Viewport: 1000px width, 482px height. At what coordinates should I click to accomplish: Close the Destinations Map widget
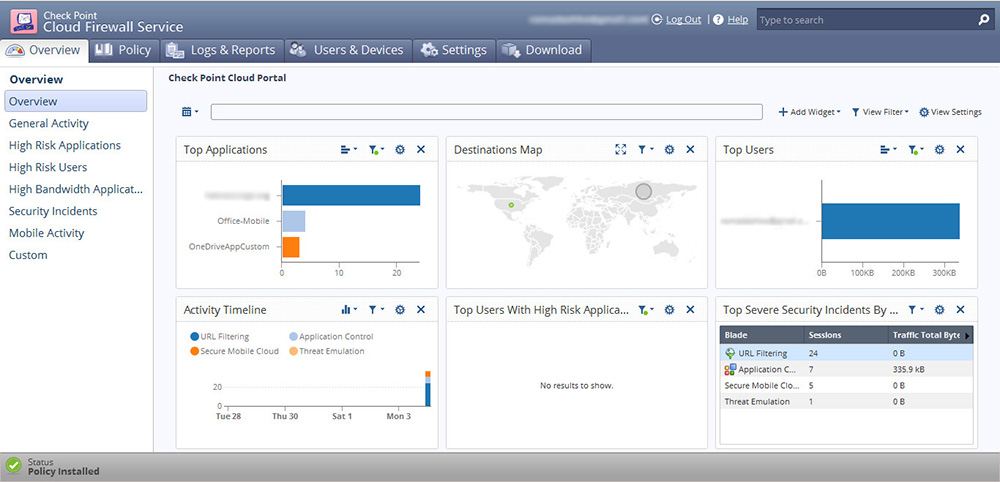click(690, 150)
